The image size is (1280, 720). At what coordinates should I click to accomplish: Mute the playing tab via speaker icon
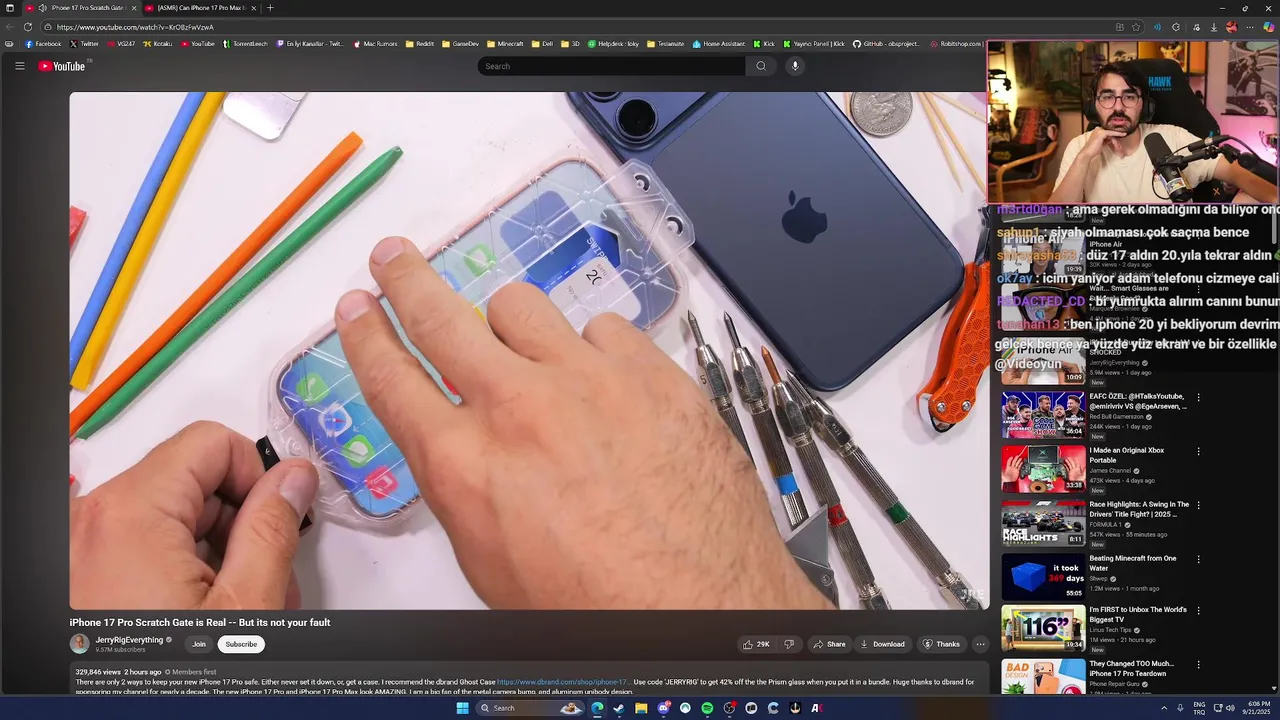point(42,8)
